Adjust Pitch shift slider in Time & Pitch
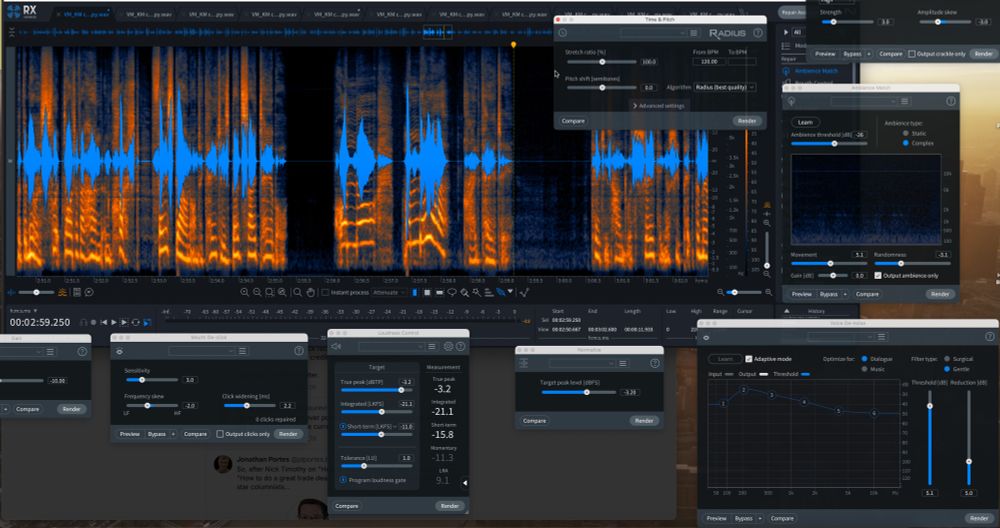Viewport: 1000px width, 528px height. (601, 87)
